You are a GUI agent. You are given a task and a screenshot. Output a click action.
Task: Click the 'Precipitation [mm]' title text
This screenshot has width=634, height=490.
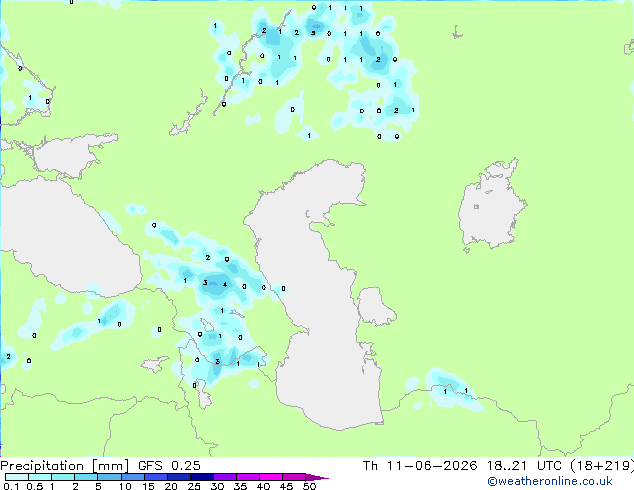click(x=64, y=466)
